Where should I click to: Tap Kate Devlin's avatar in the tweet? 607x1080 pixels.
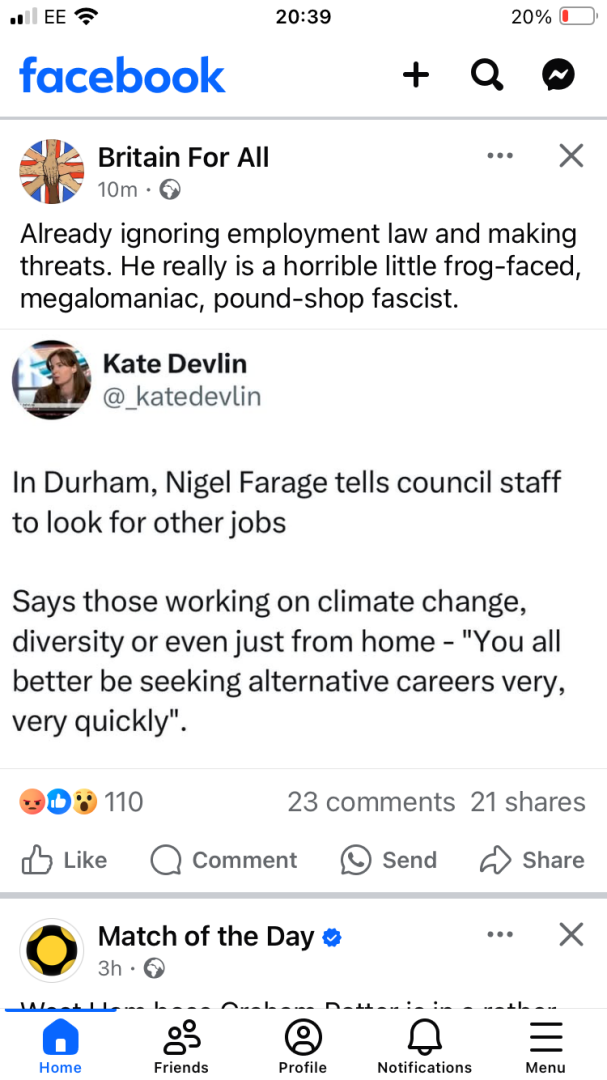(x=52, y=379)
